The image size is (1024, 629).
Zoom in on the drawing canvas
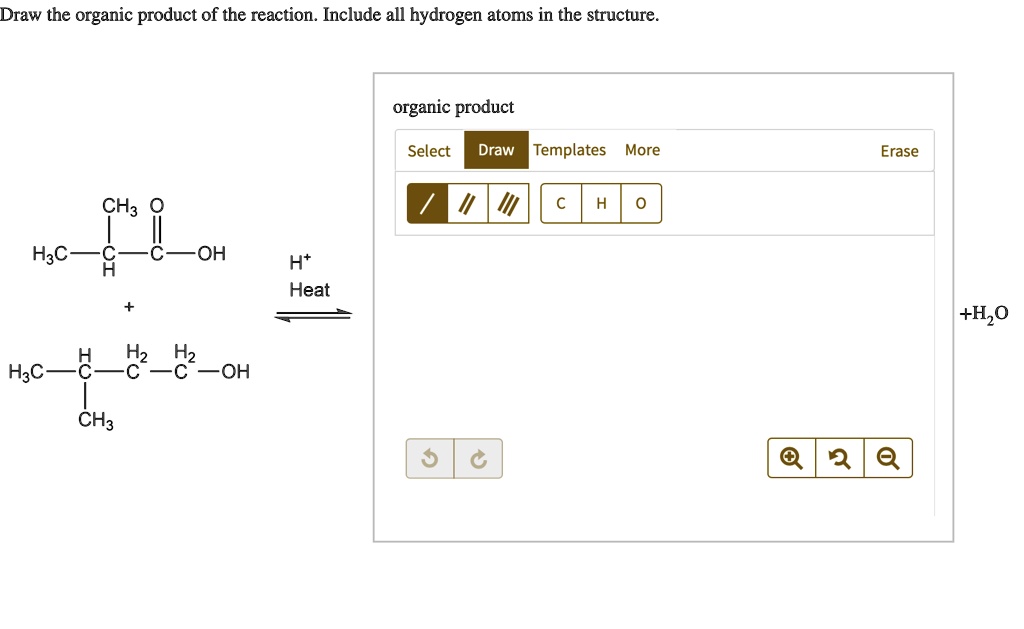click(790, 457)
